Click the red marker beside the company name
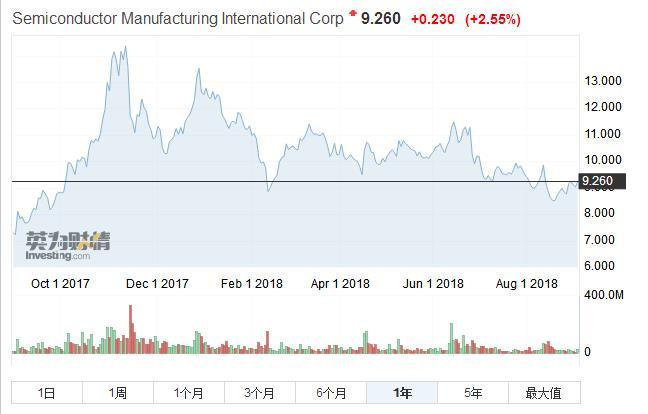 pyautogui.click(x=352, y=16)
